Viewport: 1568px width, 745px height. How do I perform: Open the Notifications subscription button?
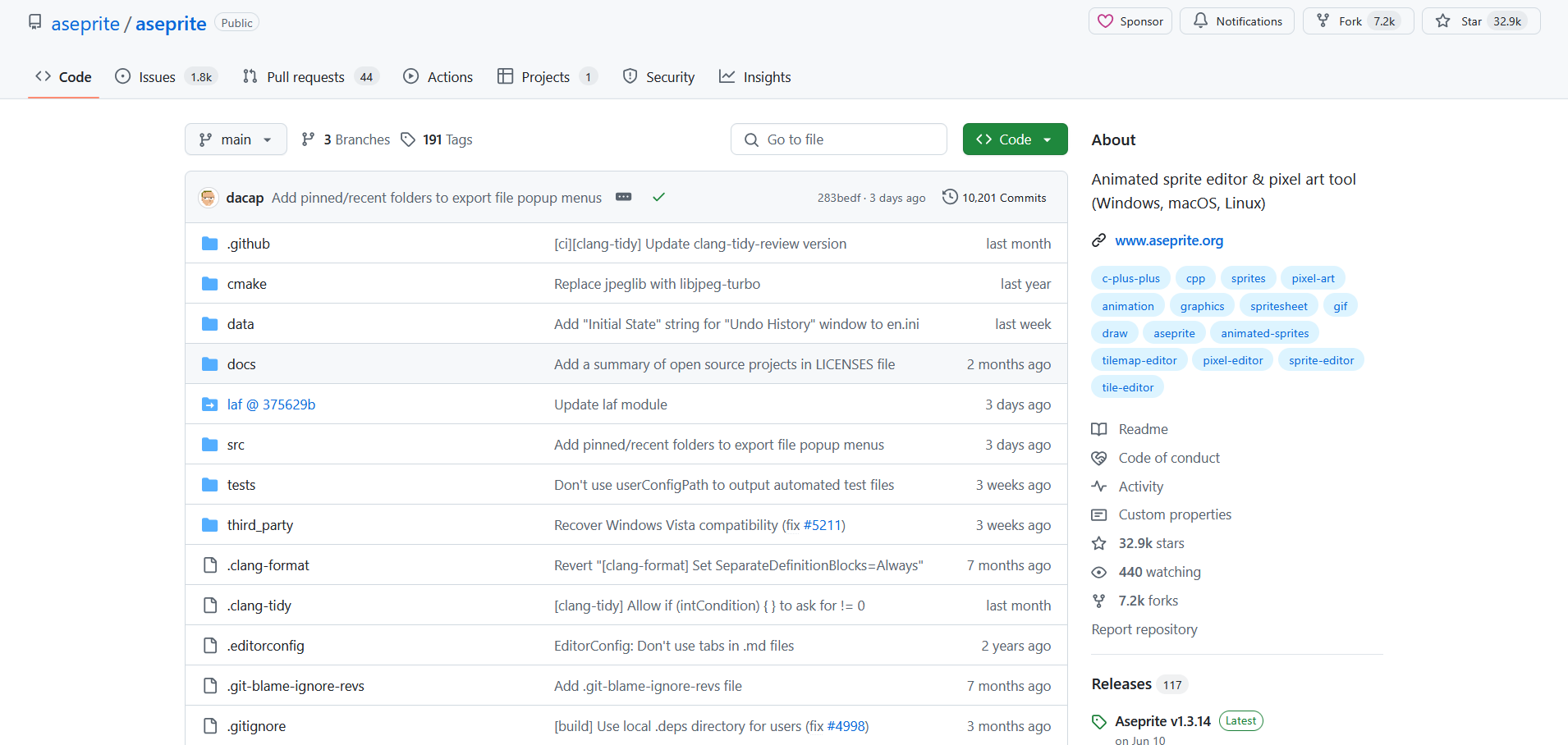pyautogui.click(x=1236, y=21)
